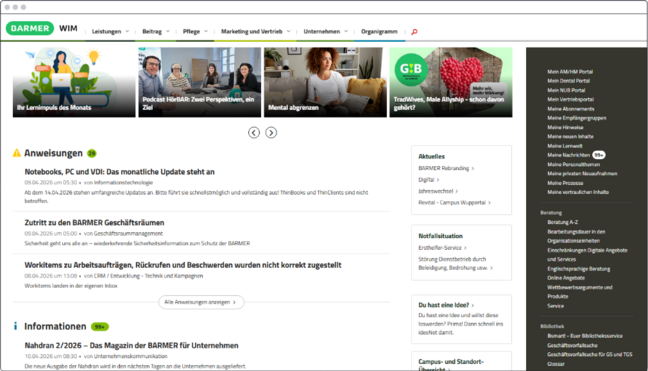The width and height of the screenshot is (648, 371).
Task: Open Wettbewerbsargumente und Produkte
Action: pyautogui.click(x=579, y=292)
